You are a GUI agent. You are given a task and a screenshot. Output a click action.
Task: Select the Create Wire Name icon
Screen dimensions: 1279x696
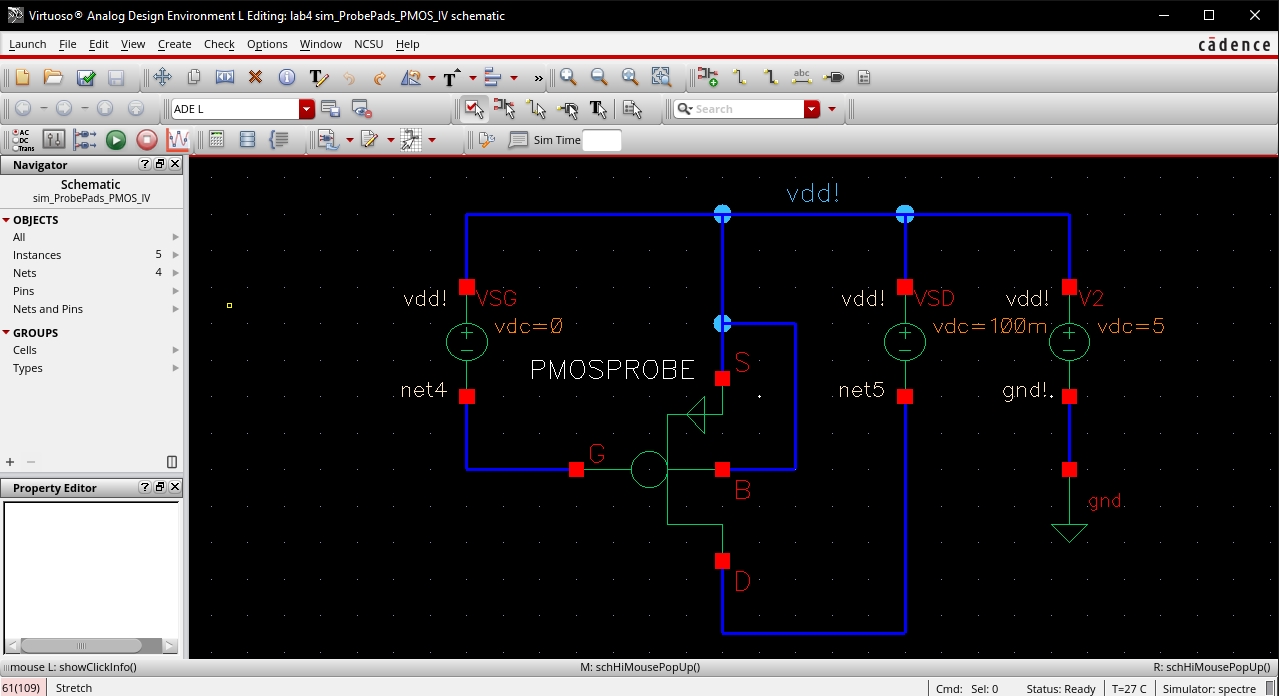click(x=801, y=78)
